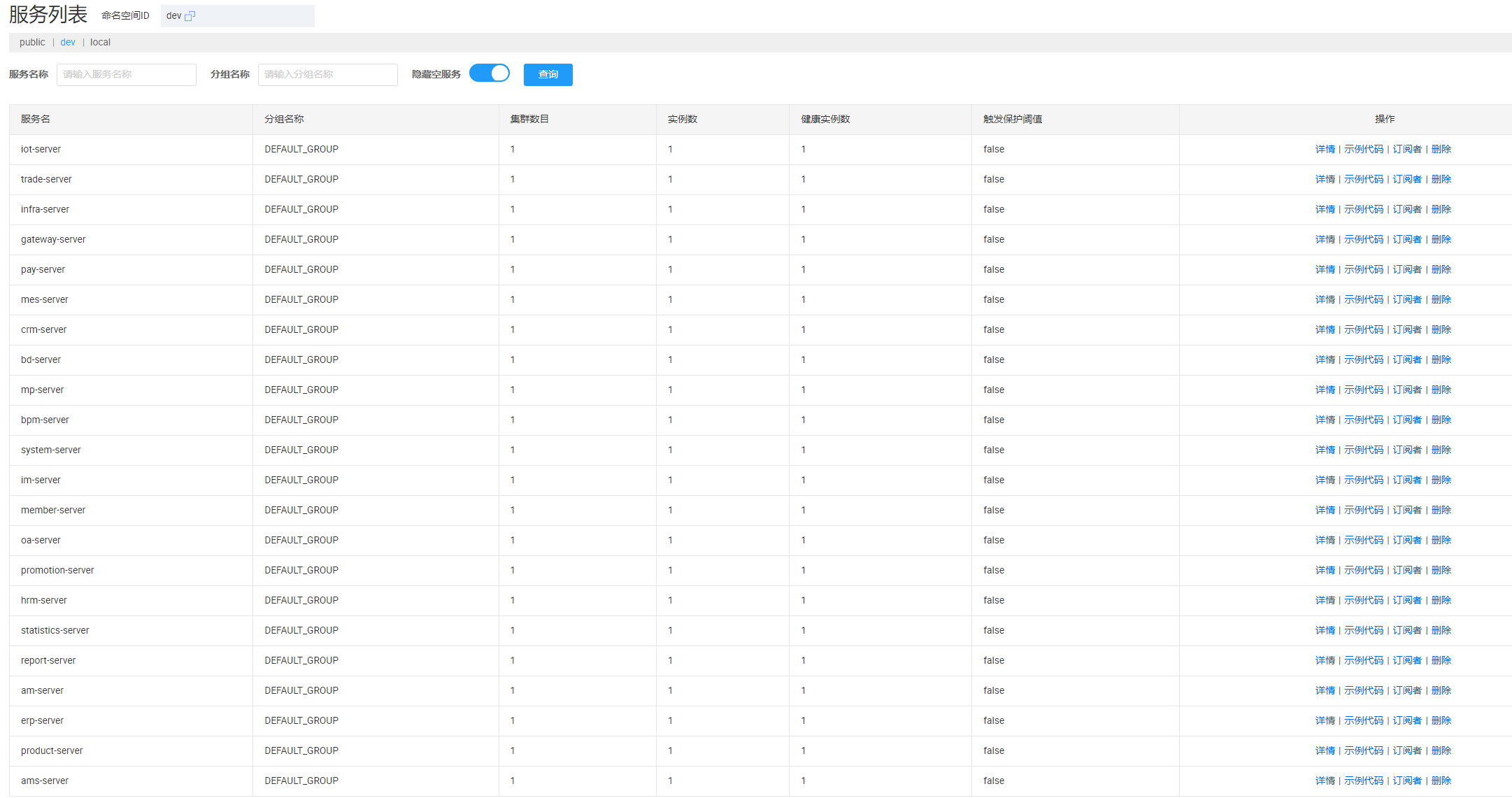Image resolution: width=1512 pixels, height=798 pixels.
Task: Open 订阅者 for system-server
Action: click(1407, 450)
